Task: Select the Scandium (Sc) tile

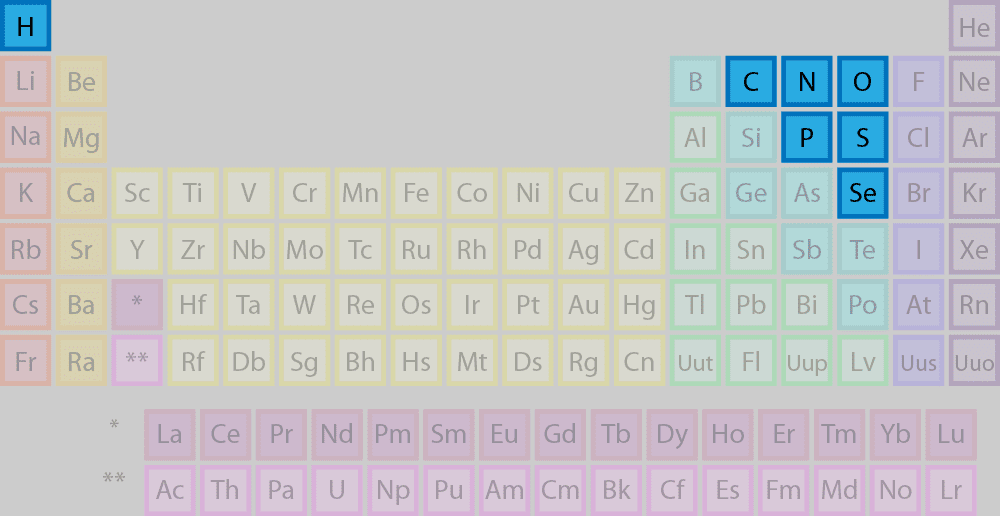Action: coord(137,193)
